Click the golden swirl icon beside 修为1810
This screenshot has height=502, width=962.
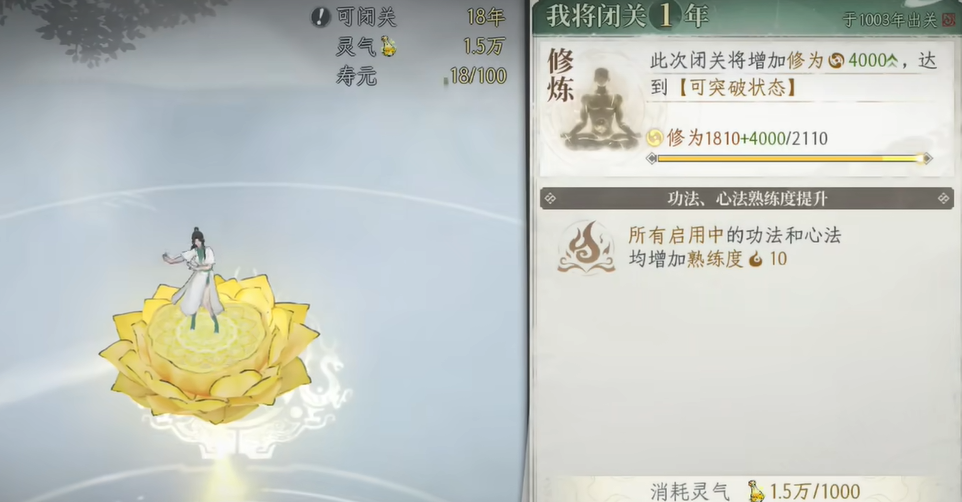pos(655,137)
